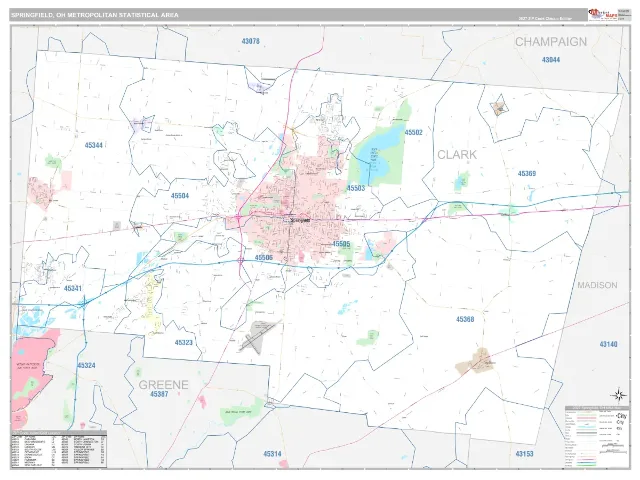This screenshot has width=640, height=480.
Task: Click the large blue reservoir near 45502
Action: 378,155
